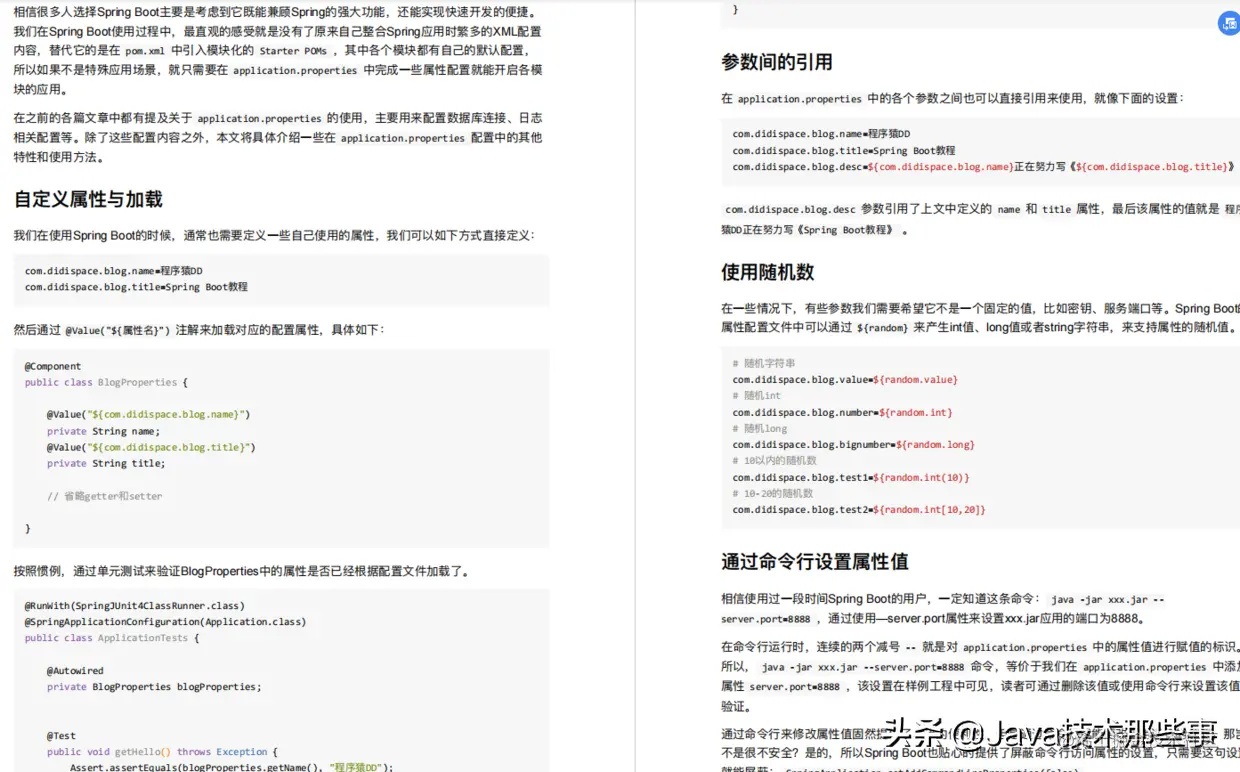Screen dimensions: 1240x772
Task: Click 'com.didispace.blog.value=${random.value}' line
Action: pyautogui.click(x=845, y=379)
